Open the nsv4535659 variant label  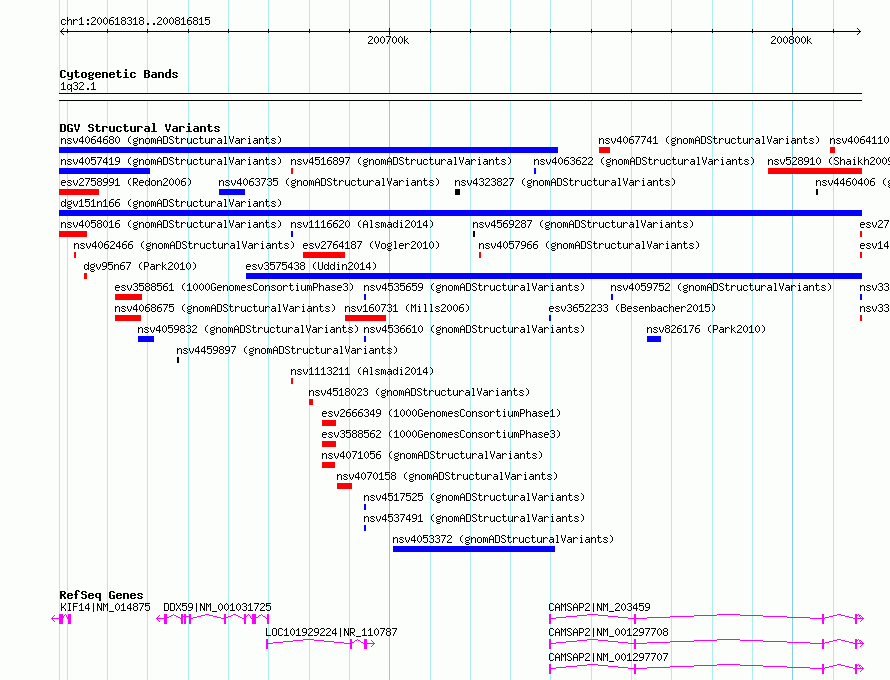point(474,287)
